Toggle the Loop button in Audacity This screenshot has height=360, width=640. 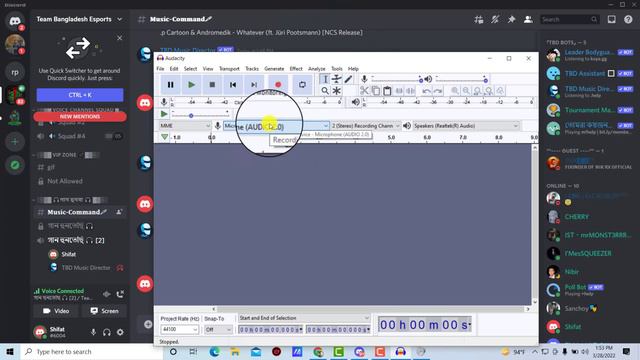coord(302,84)
